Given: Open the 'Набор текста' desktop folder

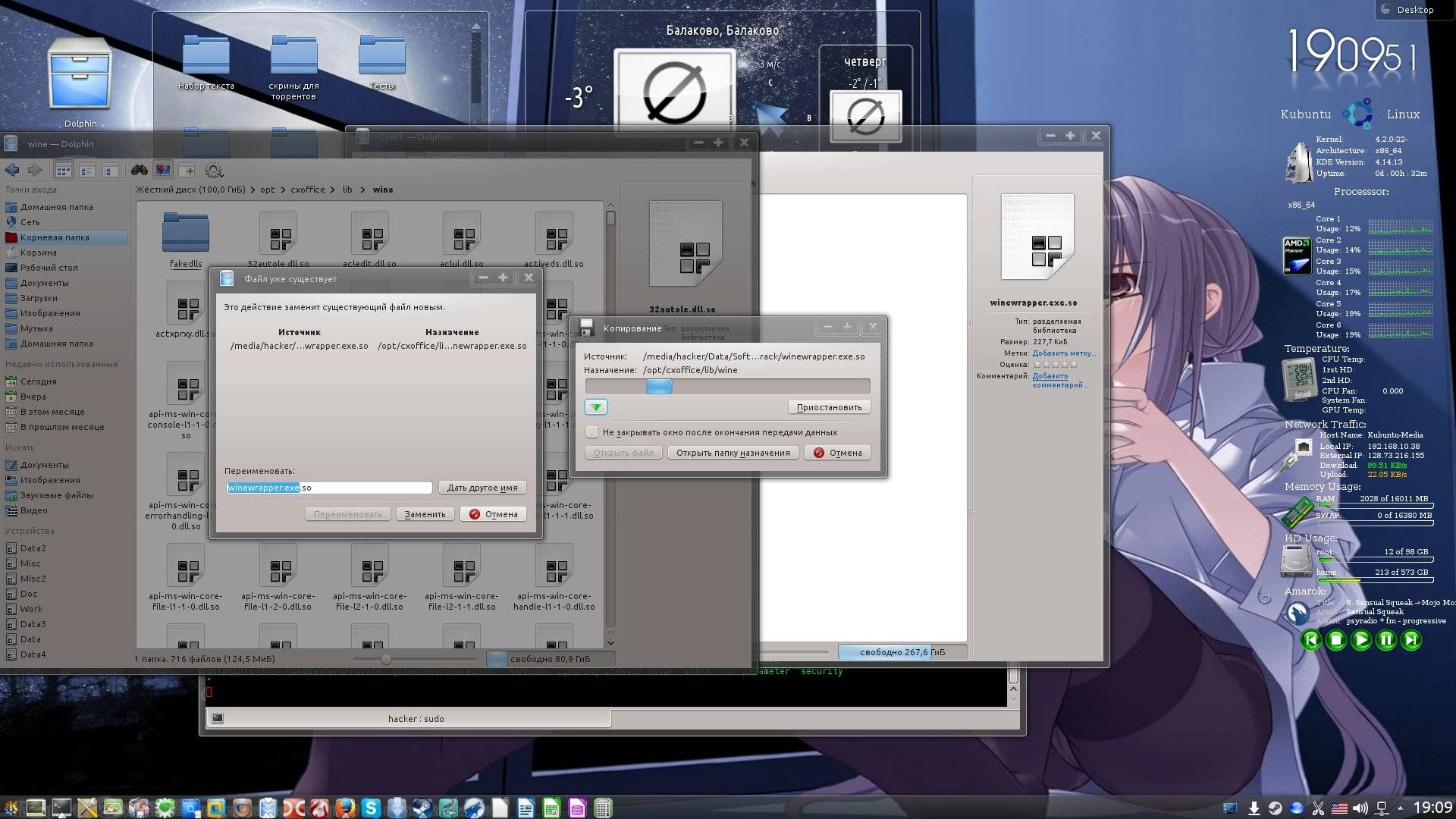Looking at the screenshot, I should pos(206,62).
